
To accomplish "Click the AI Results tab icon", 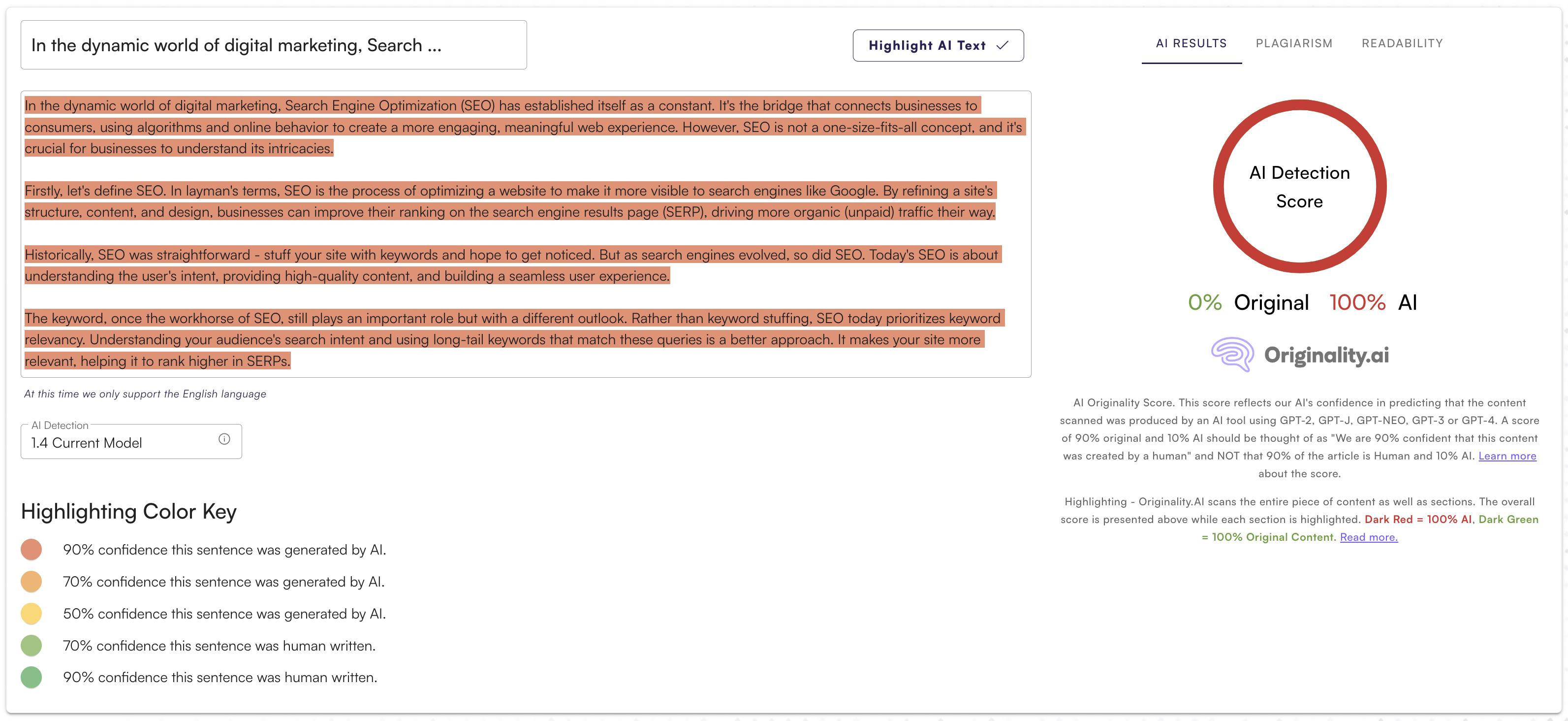I will [1191, 43].
